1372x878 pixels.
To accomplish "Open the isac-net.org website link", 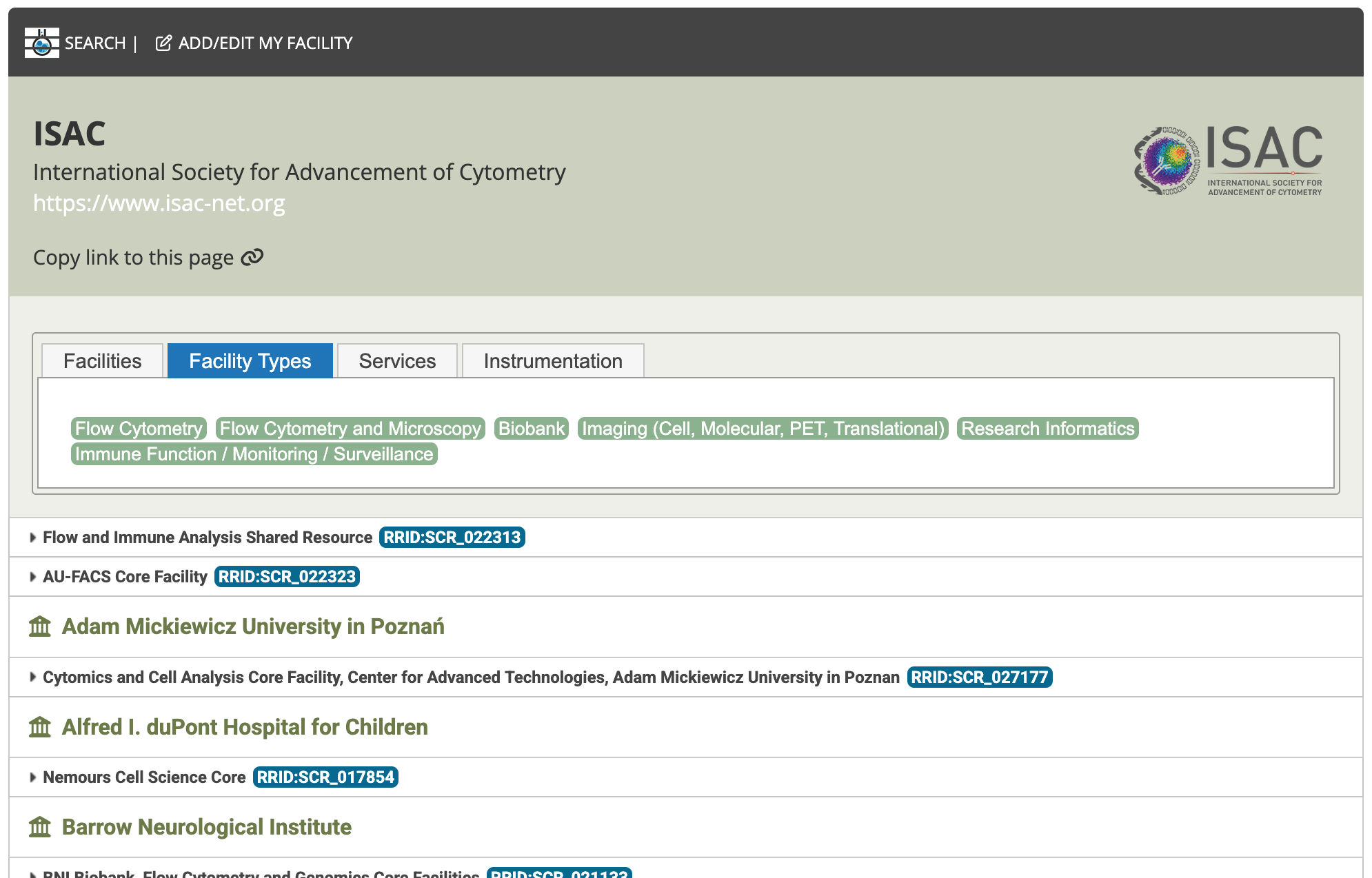I will click(x=159, y=203).
